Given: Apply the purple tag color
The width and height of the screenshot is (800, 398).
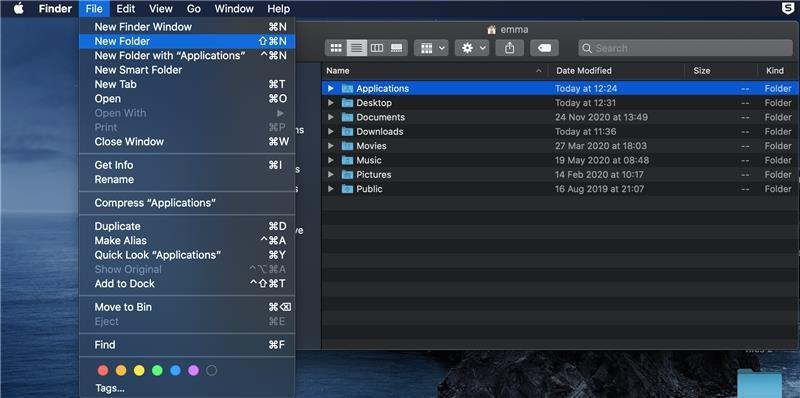Looking at the screenshot, I should point(193,370).
